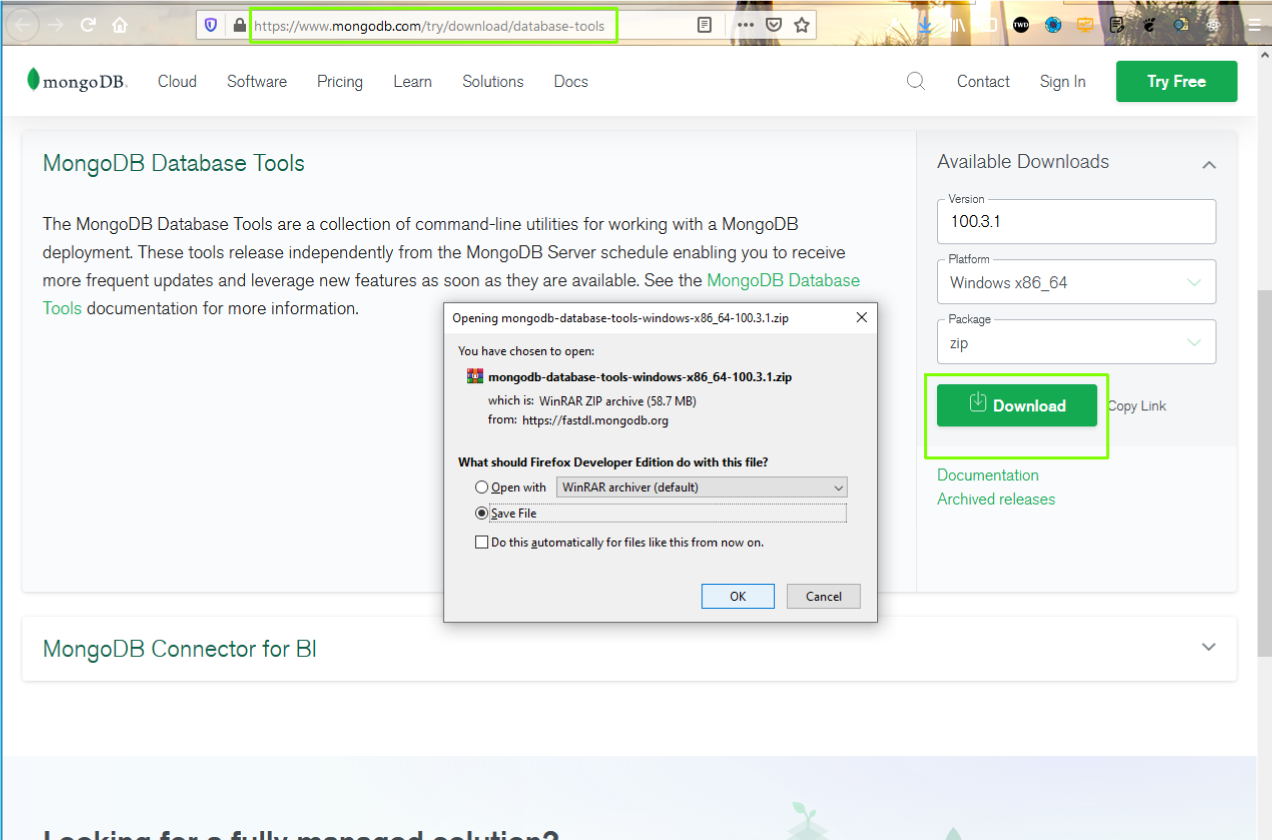Open the Package dropdown showing zip
The height and width of the screenshot is (840, 1272).
click(1077, 342)
